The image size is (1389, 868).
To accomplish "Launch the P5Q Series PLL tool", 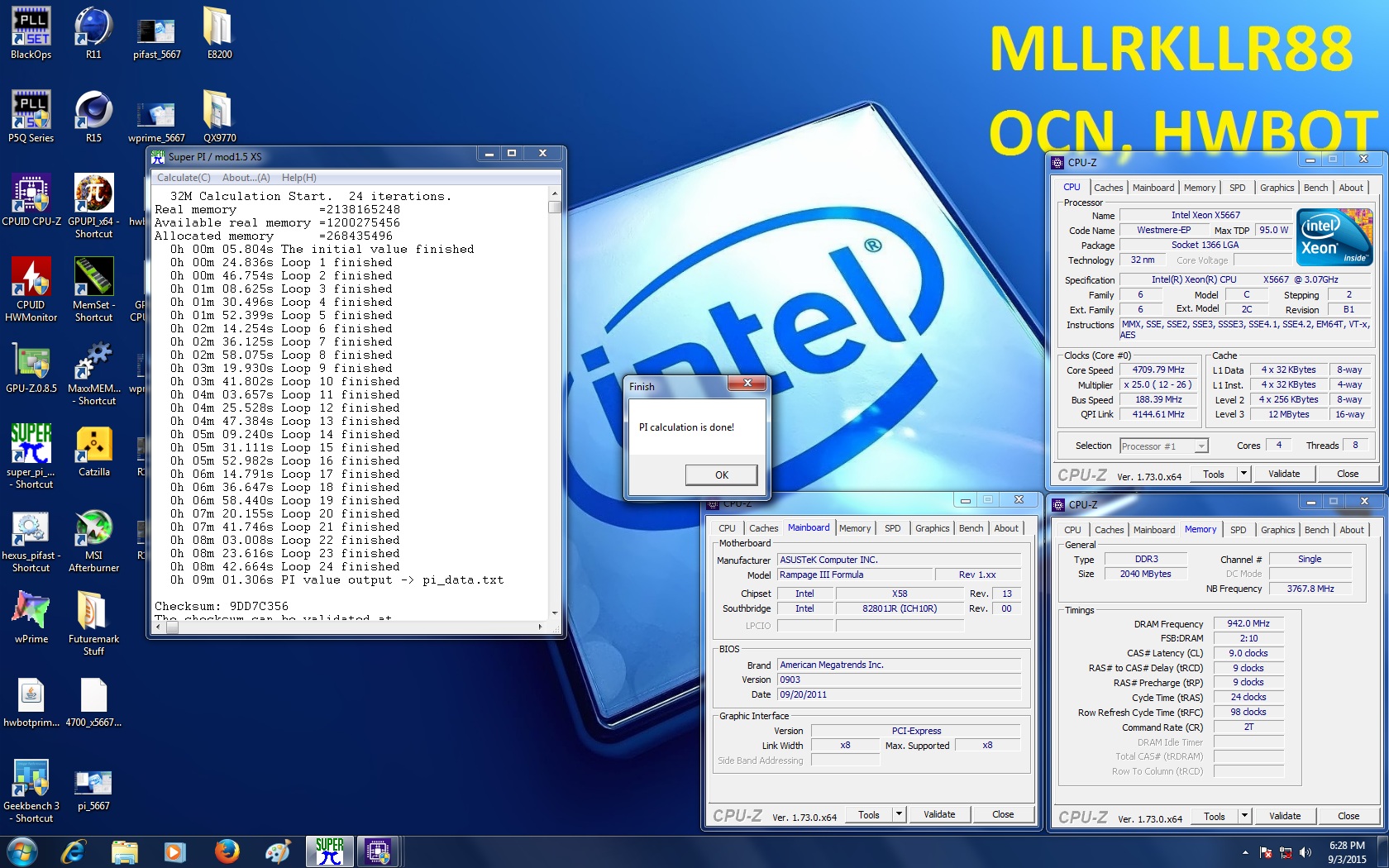I will click(x=31, y=117).
